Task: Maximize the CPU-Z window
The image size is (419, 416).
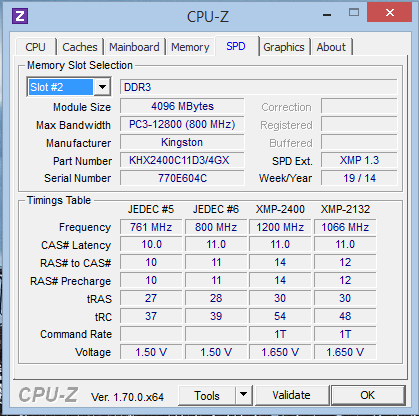Action: click(354, 13)
